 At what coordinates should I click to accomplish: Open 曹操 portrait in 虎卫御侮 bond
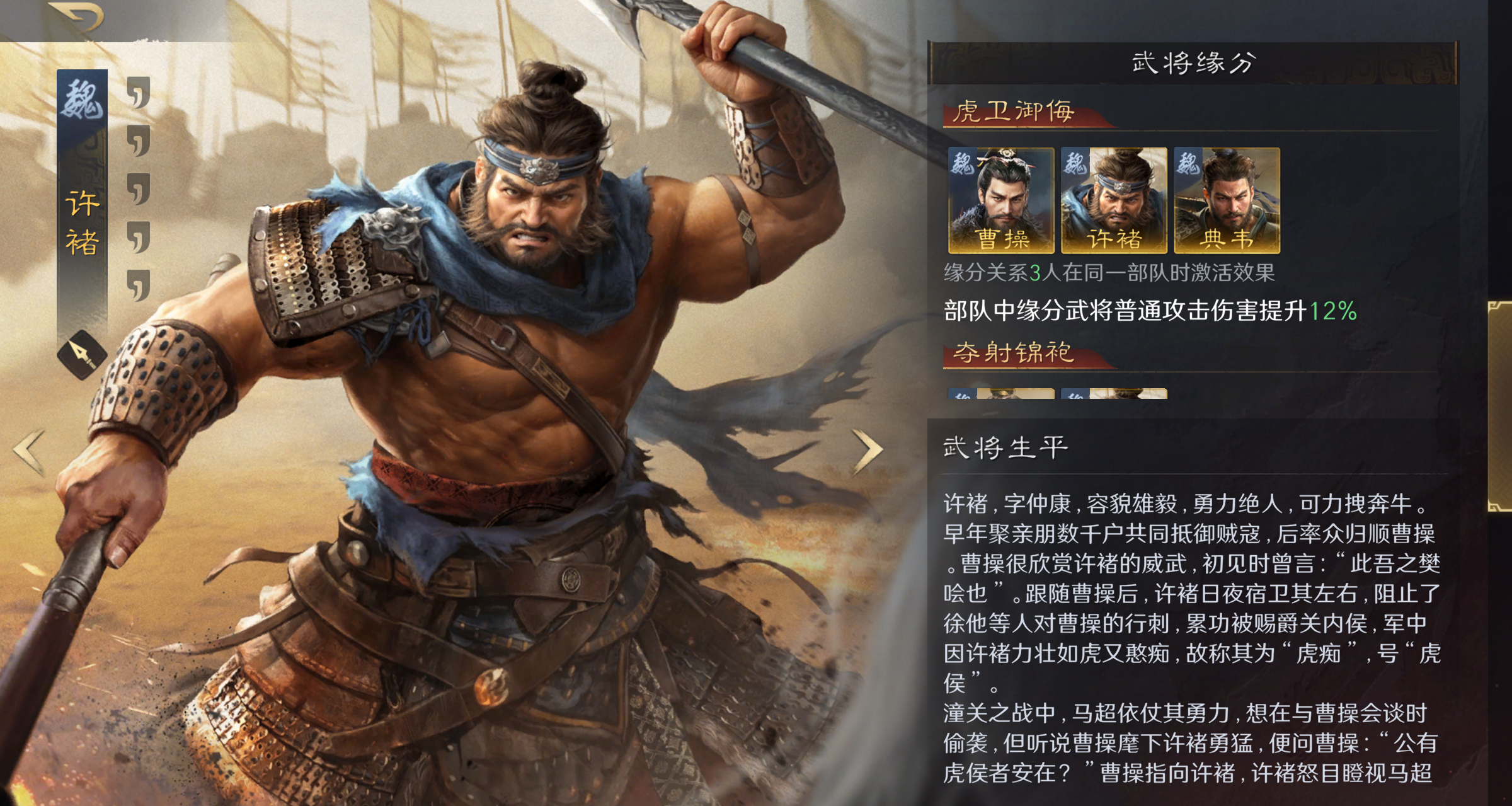tap(1001, 200)
